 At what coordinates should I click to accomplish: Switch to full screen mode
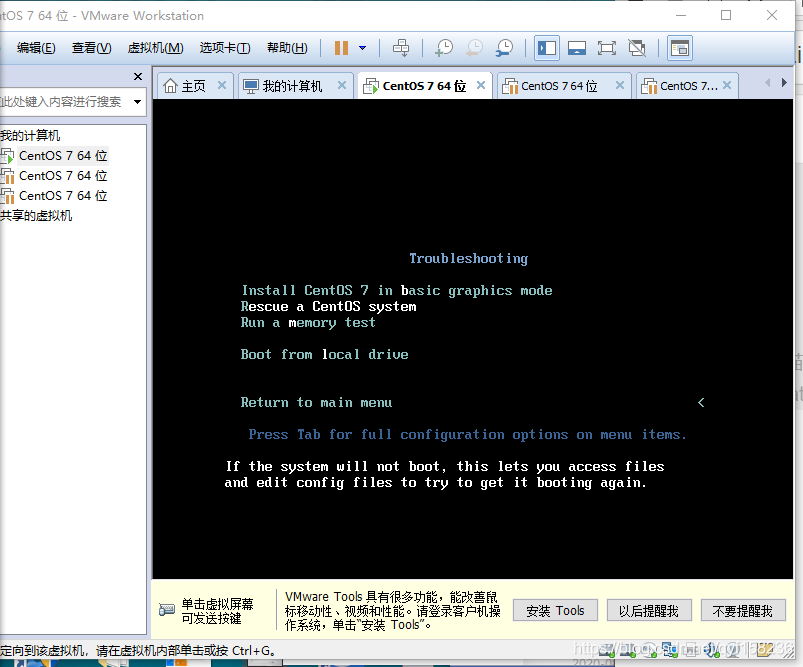pos(607,48)
